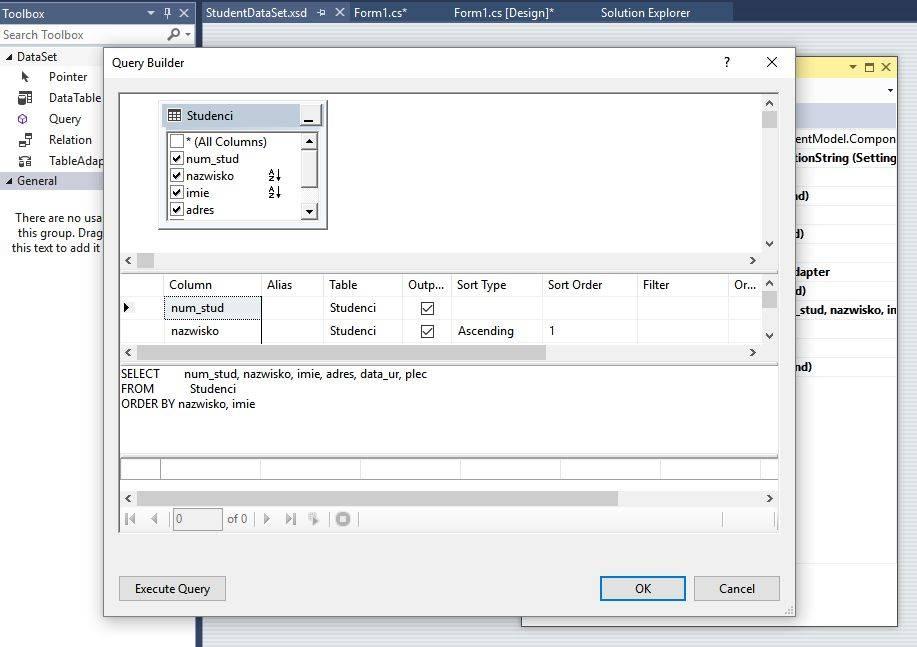Uncheck the num_stud column checkbox
Viewport: 917px width, 647px height.
(177, 159)
